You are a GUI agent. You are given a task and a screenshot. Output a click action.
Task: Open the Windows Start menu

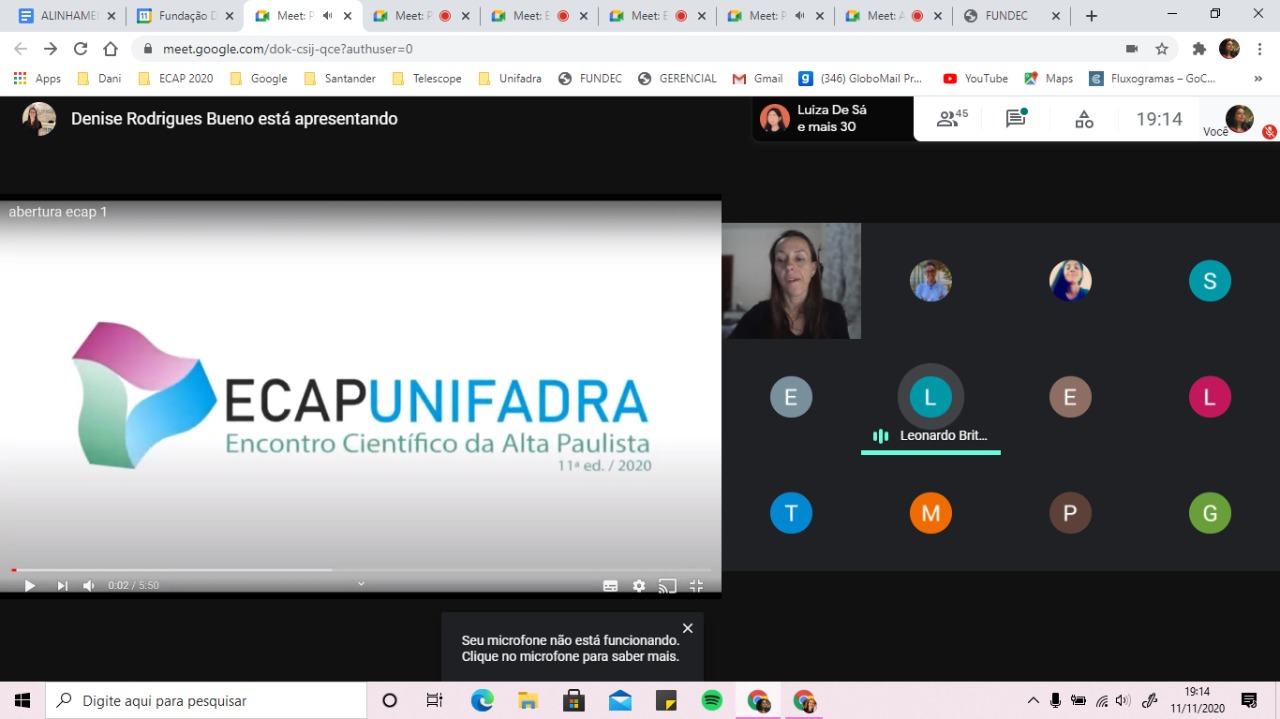click(22, 700)
